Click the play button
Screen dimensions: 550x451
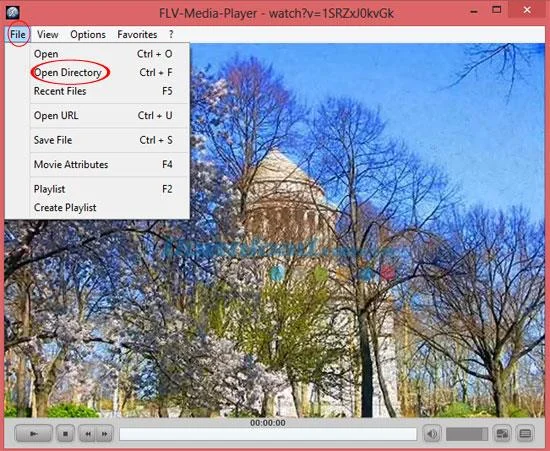34,434
